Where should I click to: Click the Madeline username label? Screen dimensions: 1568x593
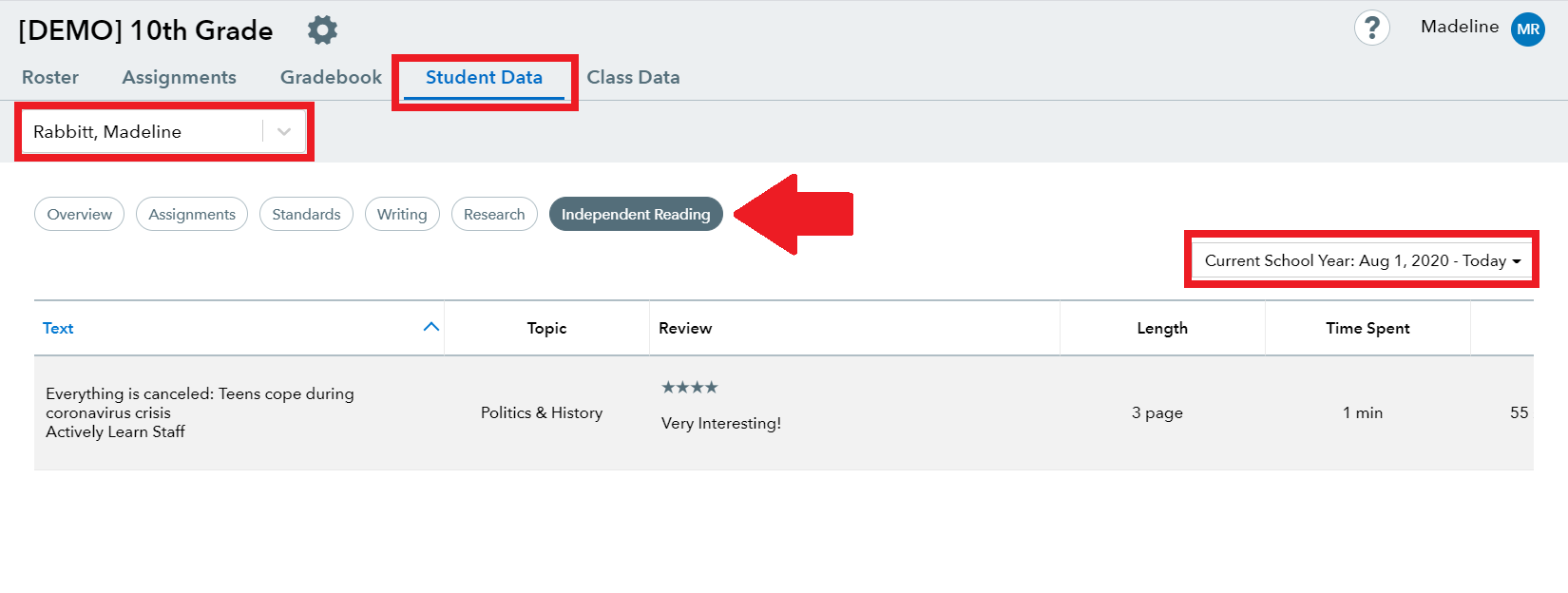[x=1460, y=27]
